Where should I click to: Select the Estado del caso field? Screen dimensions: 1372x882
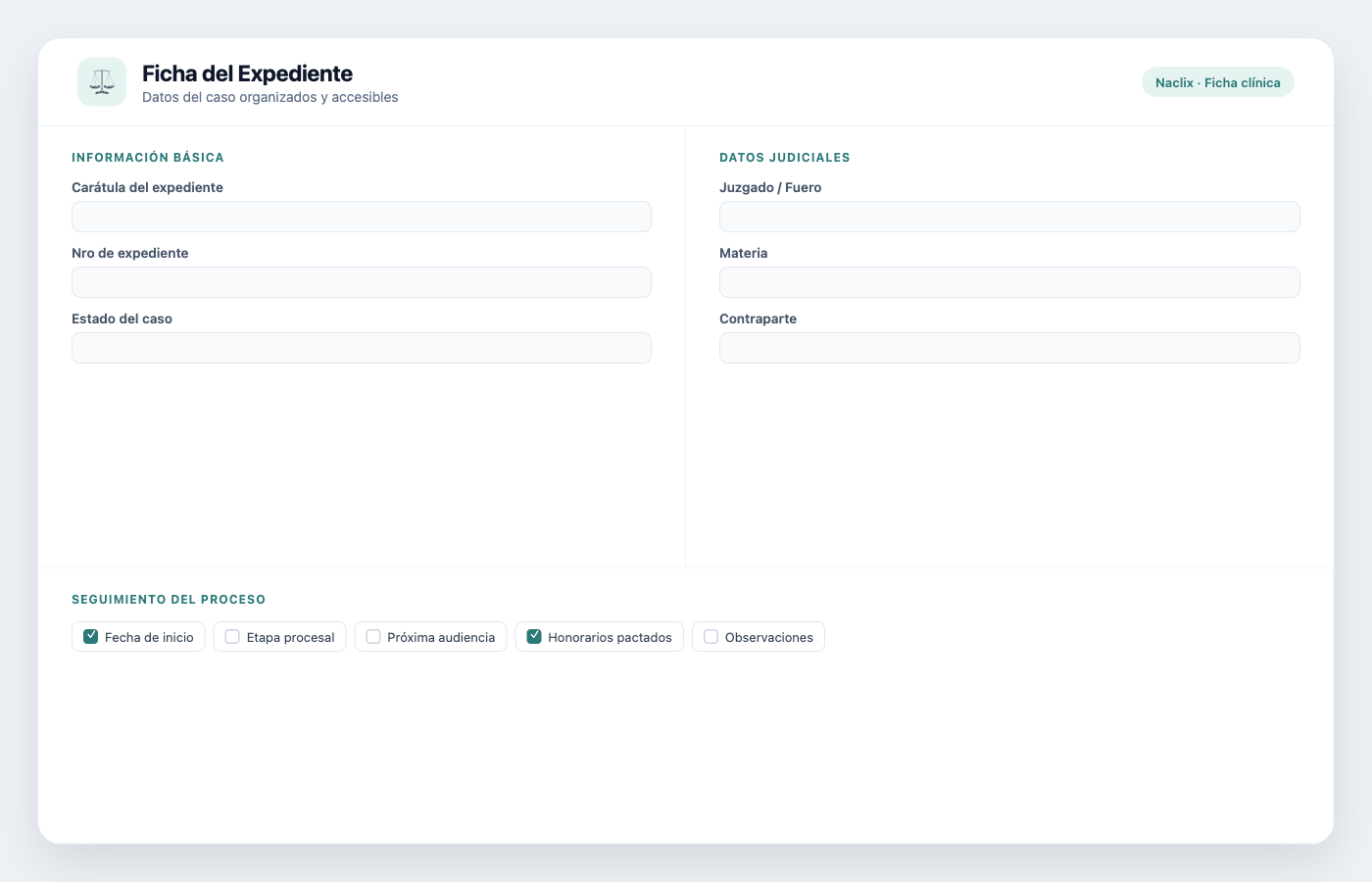coord(362,348)
